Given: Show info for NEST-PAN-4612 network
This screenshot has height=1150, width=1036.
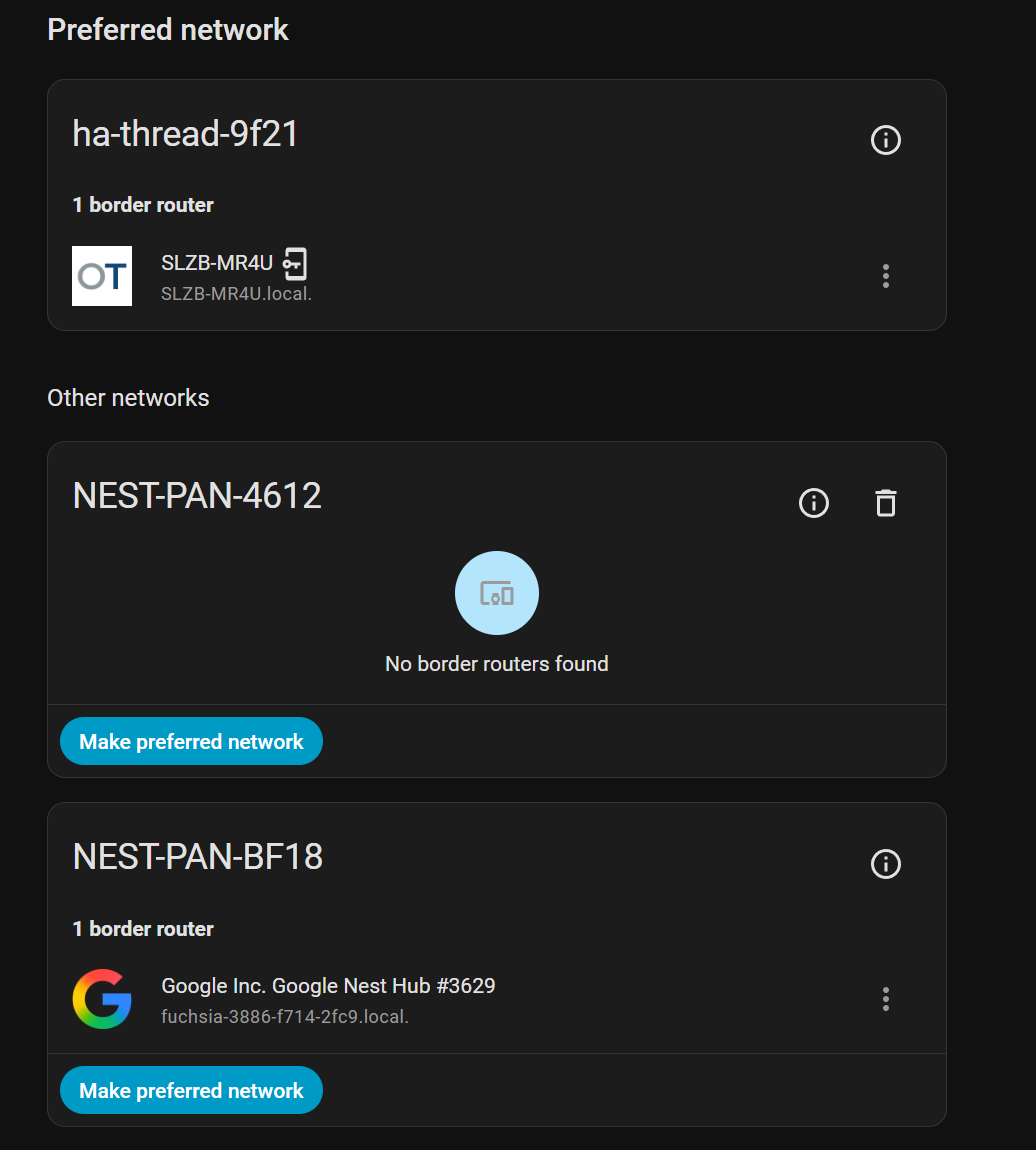Looking at the screenshot, I should click(813, 502).
